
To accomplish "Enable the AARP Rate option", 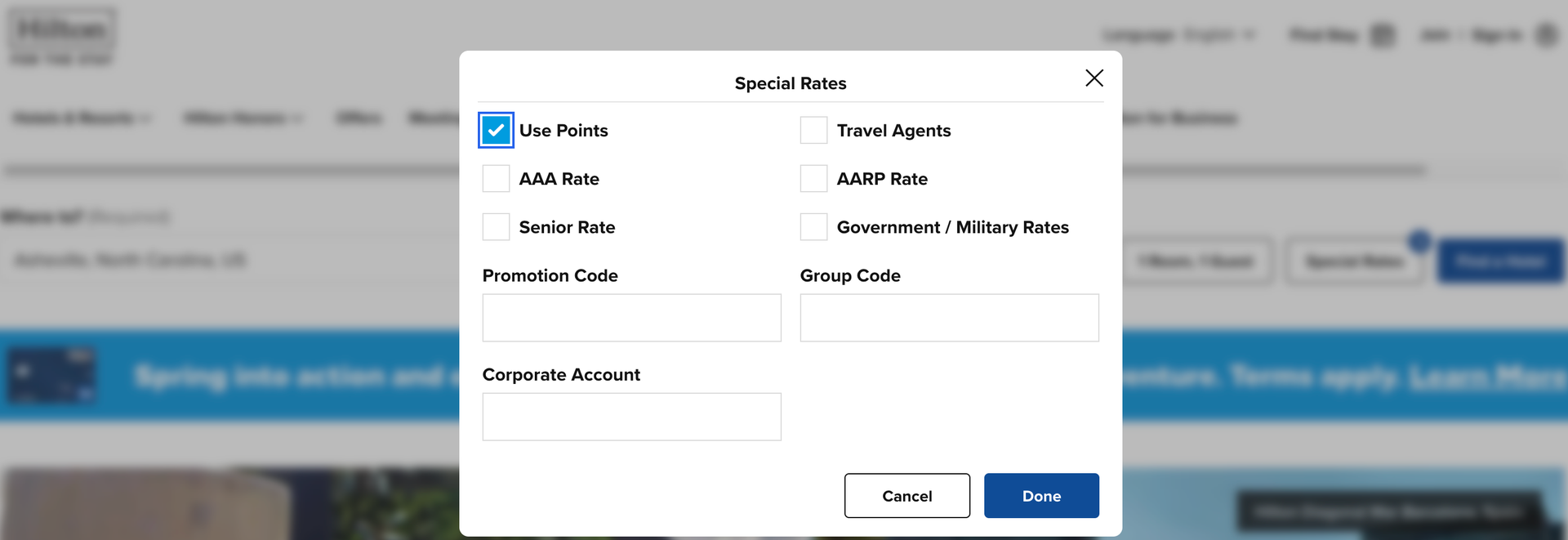I will click(x=813, y=178).
